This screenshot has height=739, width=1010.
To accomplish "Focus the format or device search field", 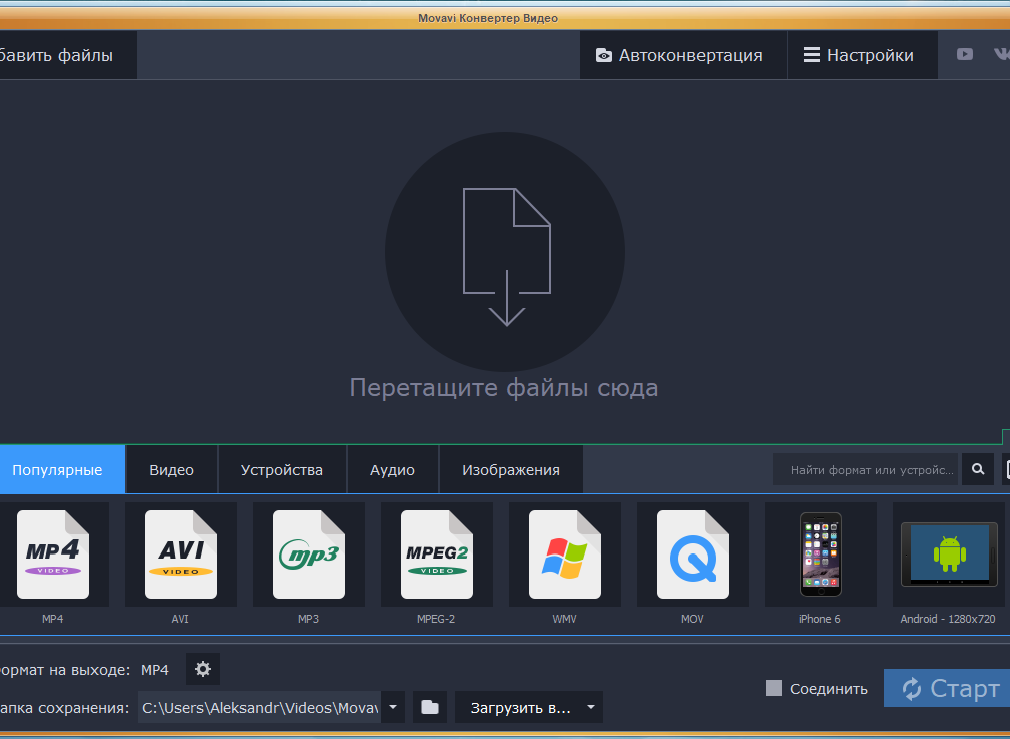I will click(x=866, y=470).
